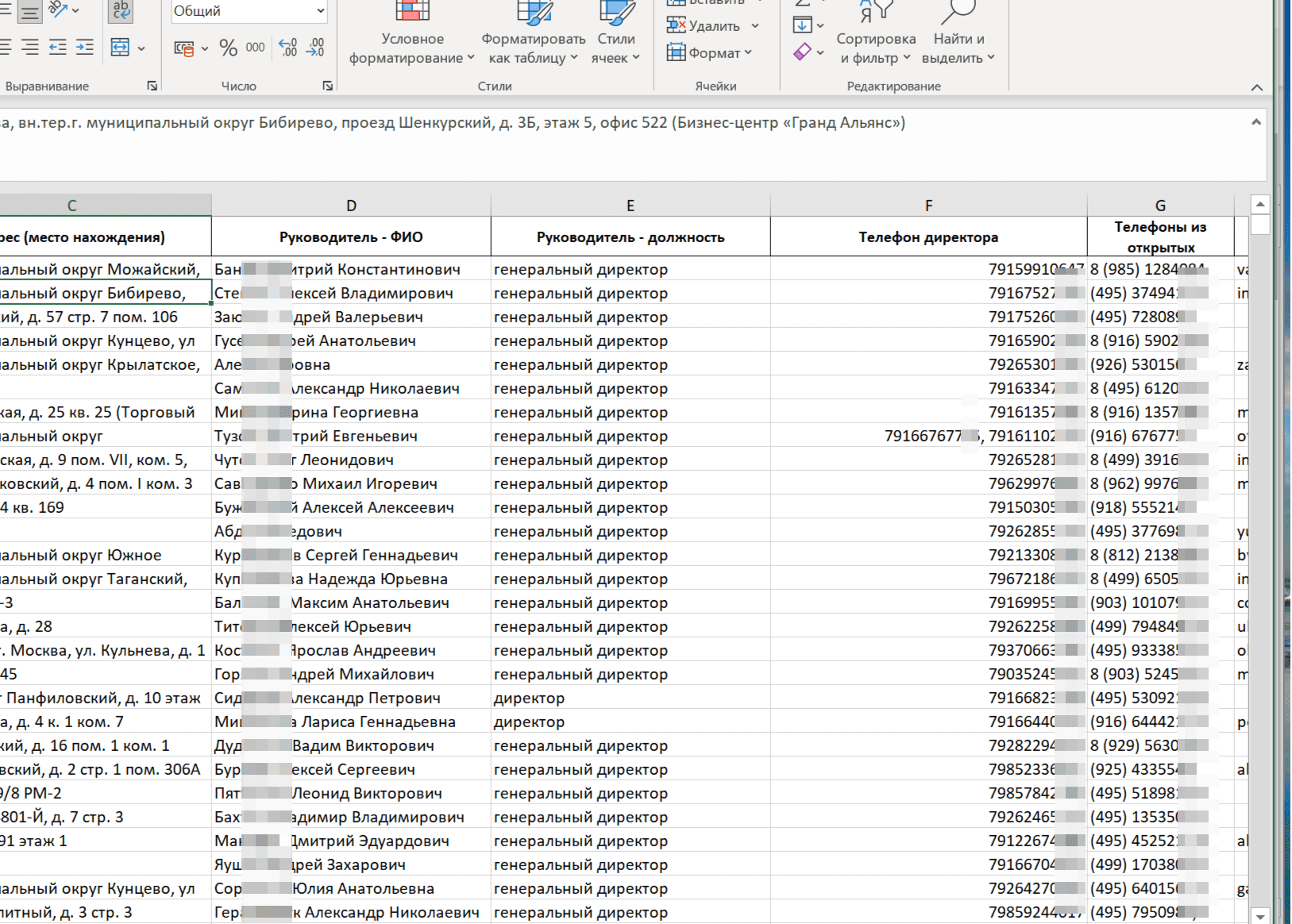This screenshot has height=924, width=1292.
Task: Select address cell 'Москва, ул. Кульнева, д. 1'
Action: (105, 650)
